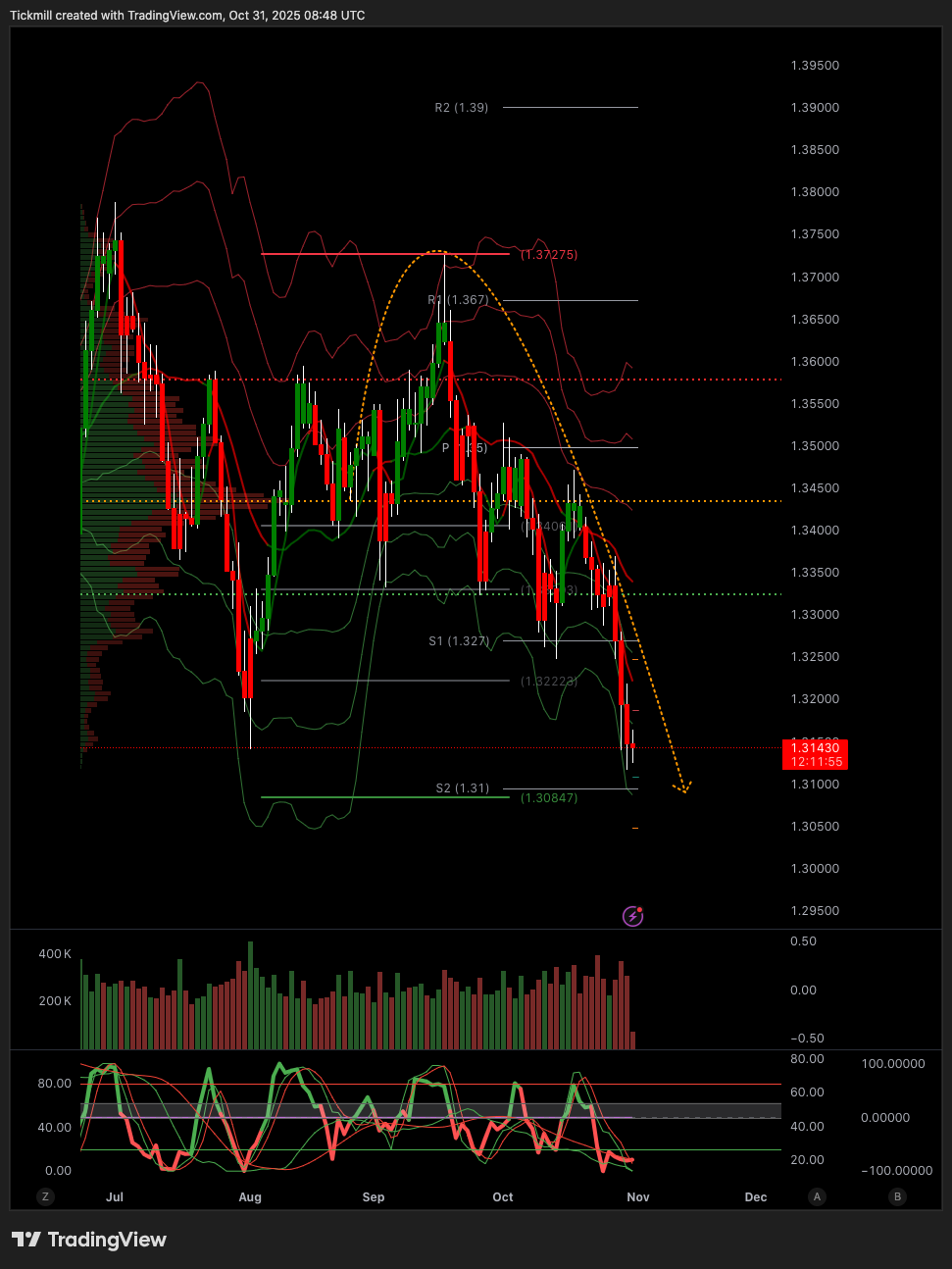This screenshot has width=952, height=1269.
Task: Click the Tickmill TradingView.com header caption
Action: (187, 16)
